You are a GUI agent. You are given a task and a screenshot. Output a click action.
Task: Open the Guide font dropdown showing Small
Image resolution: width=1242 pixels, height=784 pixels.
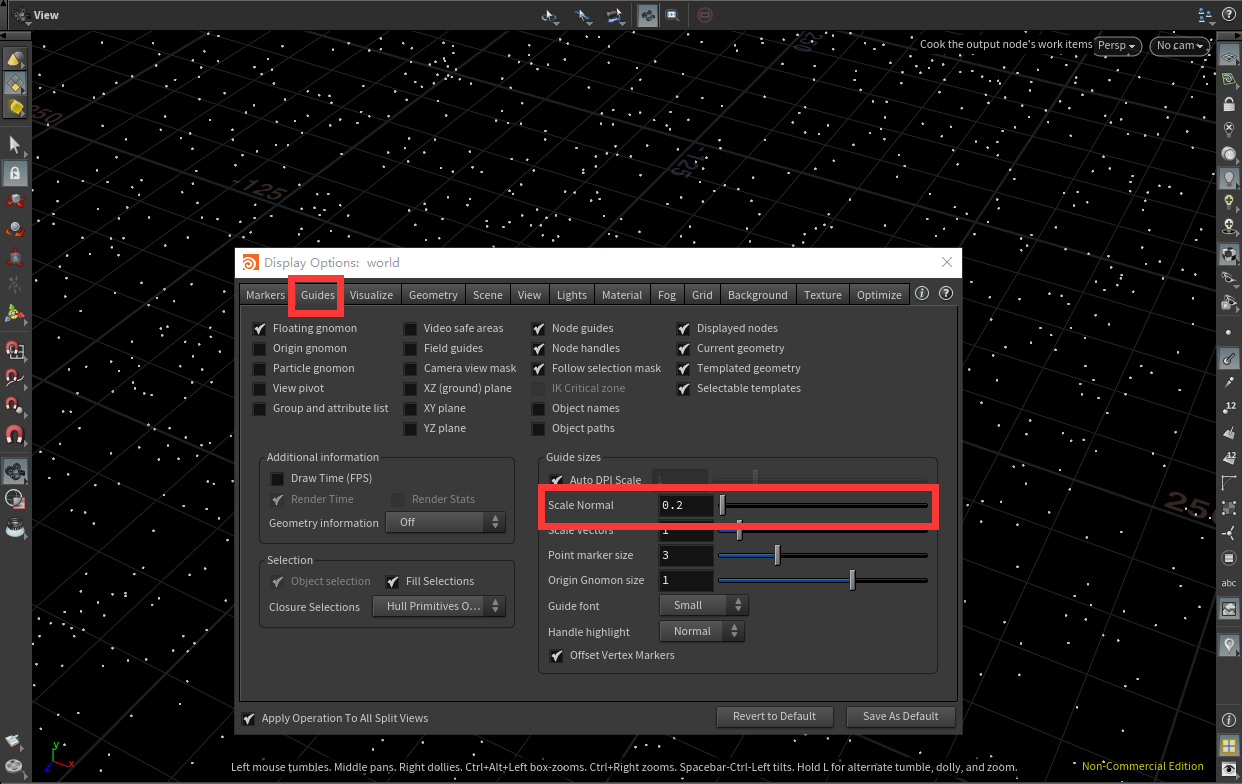(703, 605)
